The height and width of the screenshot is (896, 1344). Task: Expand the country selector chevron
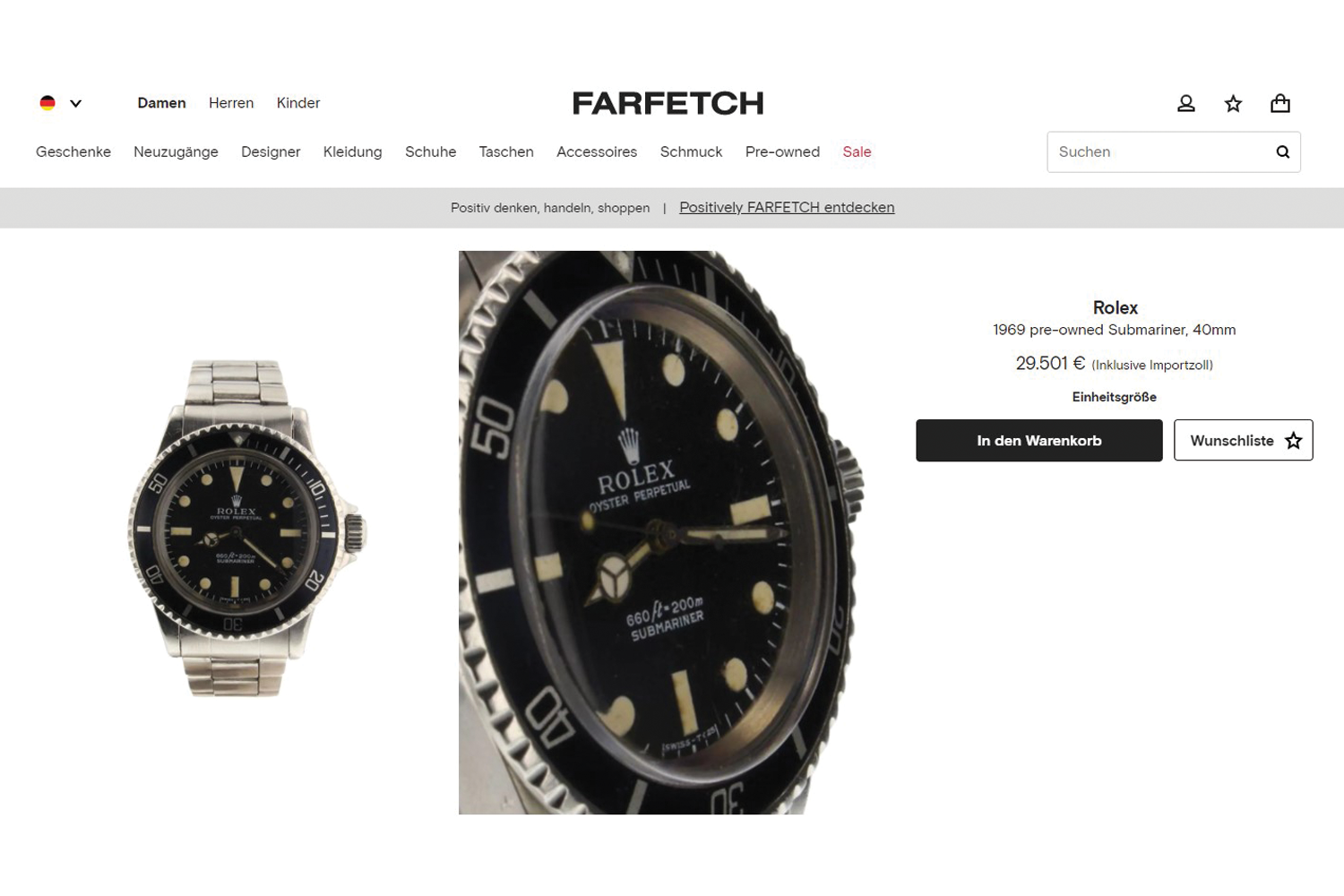point(75,103)
